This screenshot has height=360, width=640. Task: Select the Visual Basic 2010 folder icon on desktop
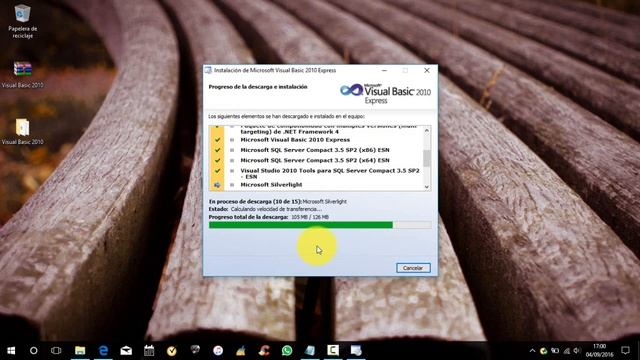[x=22, y=131]
